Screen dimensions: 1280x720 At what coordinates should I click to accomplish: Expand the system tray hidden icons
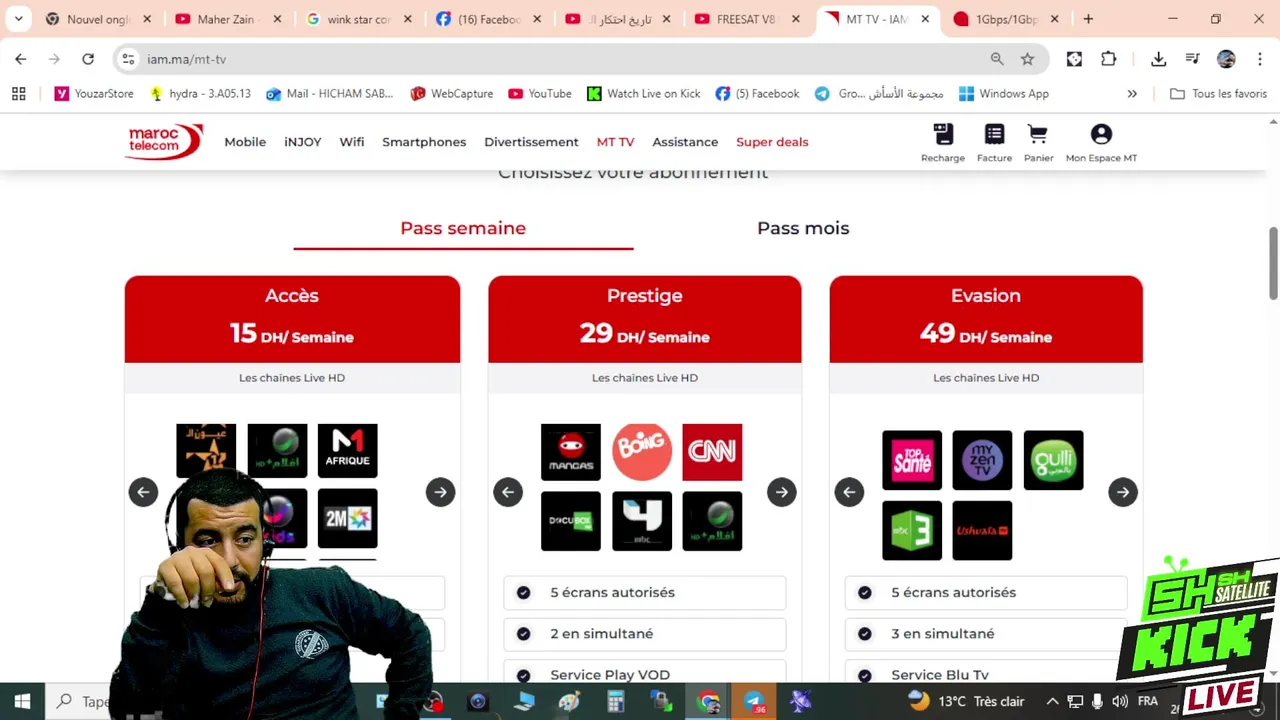tap(1052, 701)
